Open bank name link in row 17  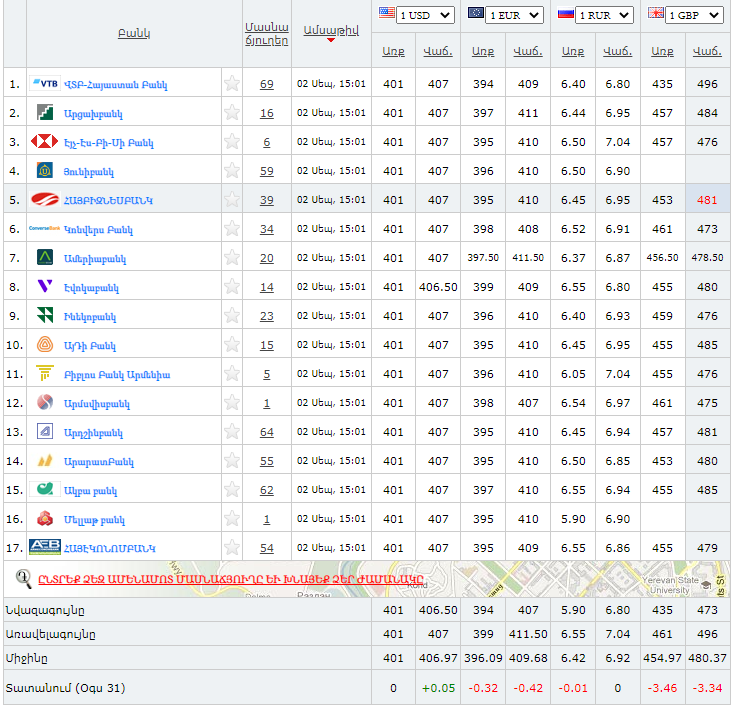click(110, 548)
